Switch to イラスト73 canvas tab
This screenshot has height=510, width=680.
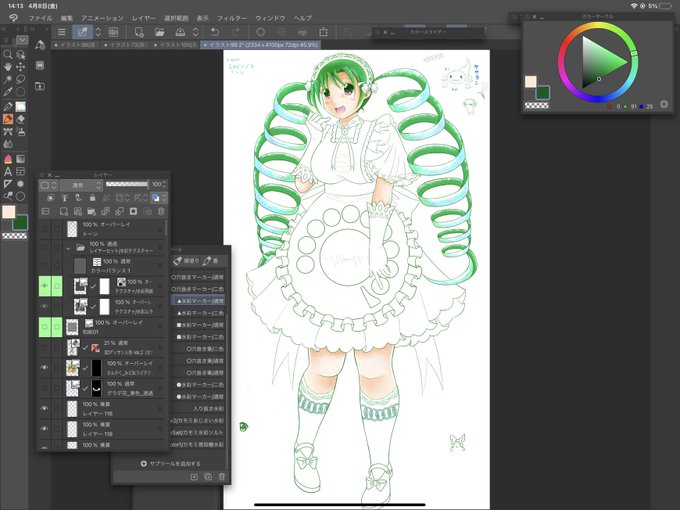coord(126,45)
